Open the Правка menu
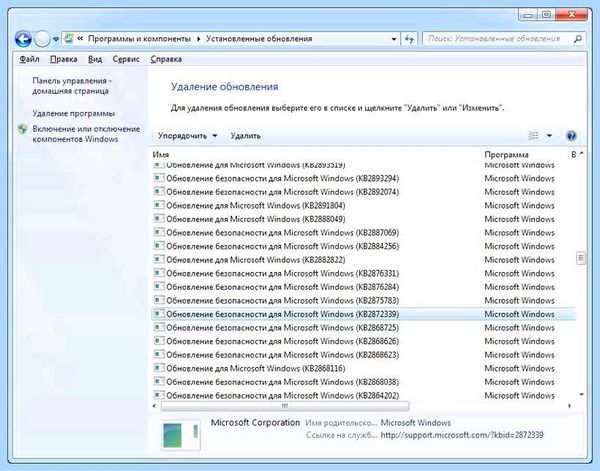Viewport: 600px width, 471px height. tap(64, 59)
